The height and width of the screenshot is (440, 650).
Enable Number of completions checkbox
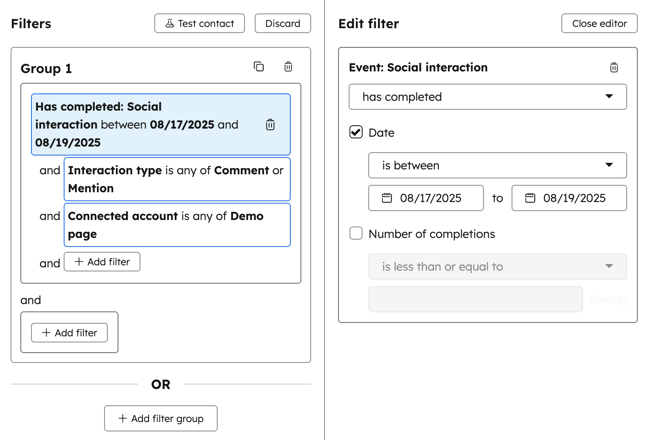(356, 233)
